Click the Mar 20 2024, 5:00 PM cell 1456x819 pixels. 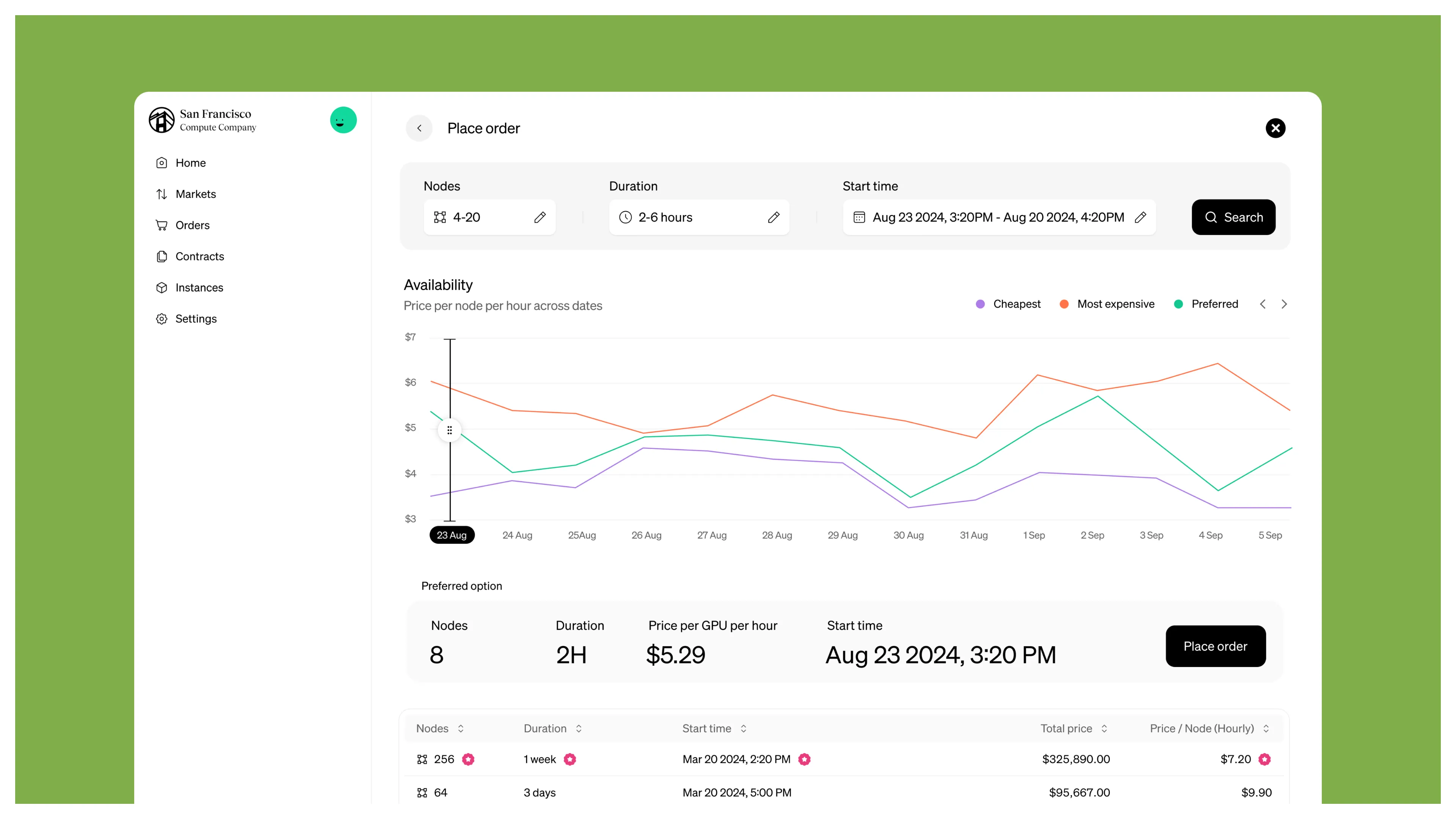point(736,792)
